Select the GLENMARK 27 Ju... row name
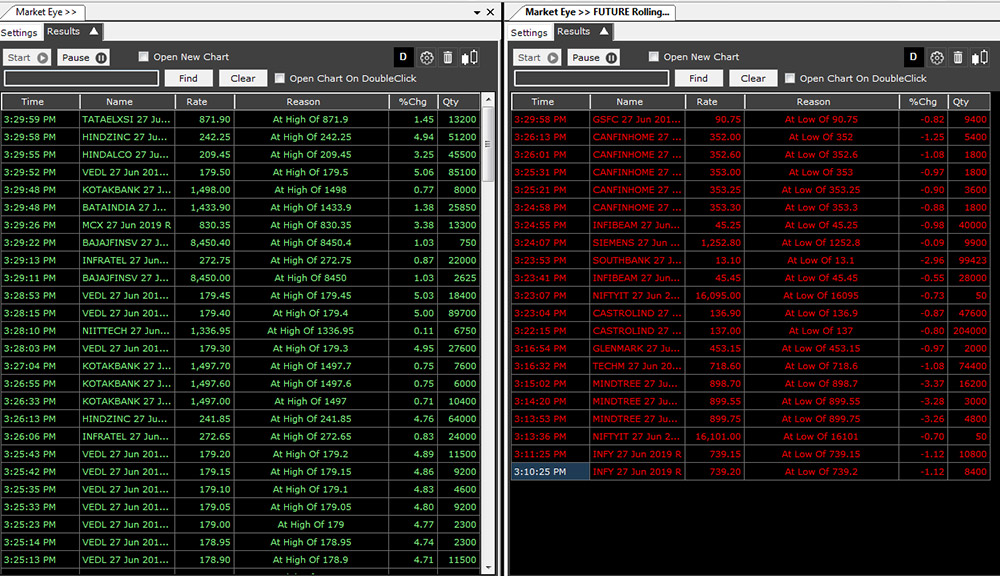Viewport: 1000px width, 576px height. pos(636,348)
